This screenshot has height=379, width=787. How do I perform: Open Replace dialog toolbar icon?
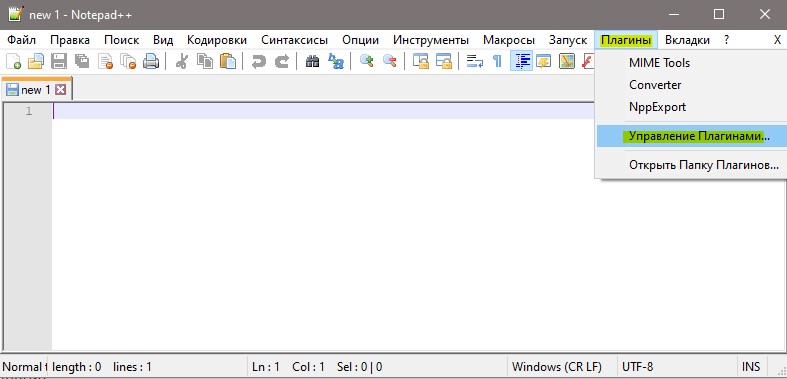[x=335, y=61]
